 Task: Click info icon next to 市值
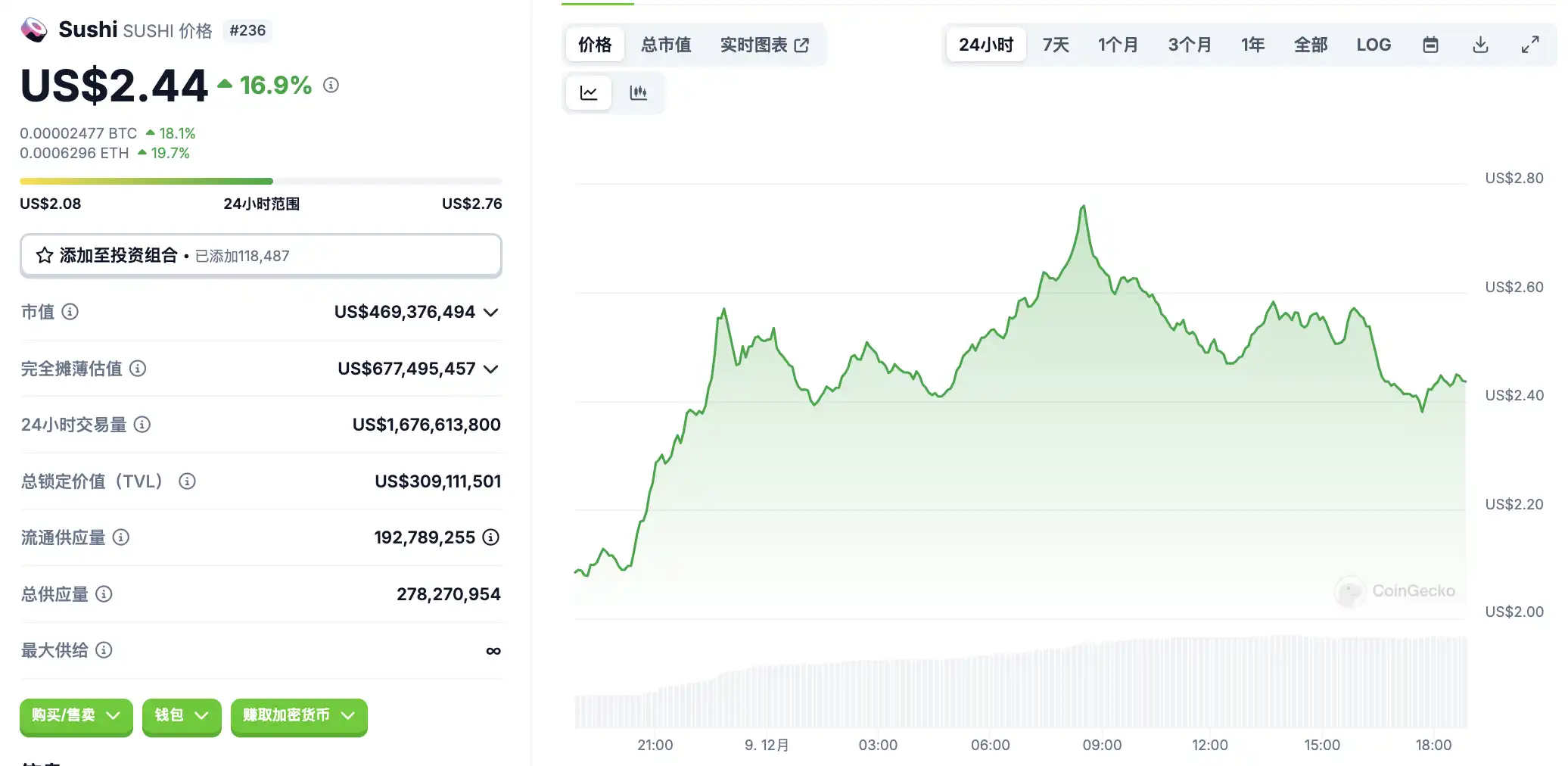[70, 312]
